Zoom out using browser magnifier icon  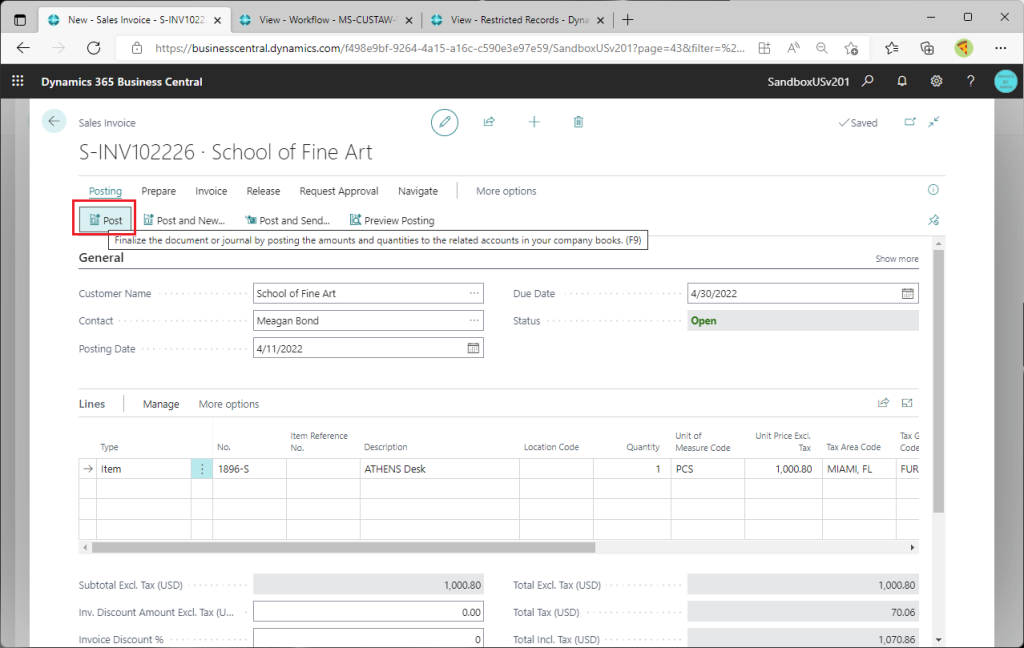822,48
